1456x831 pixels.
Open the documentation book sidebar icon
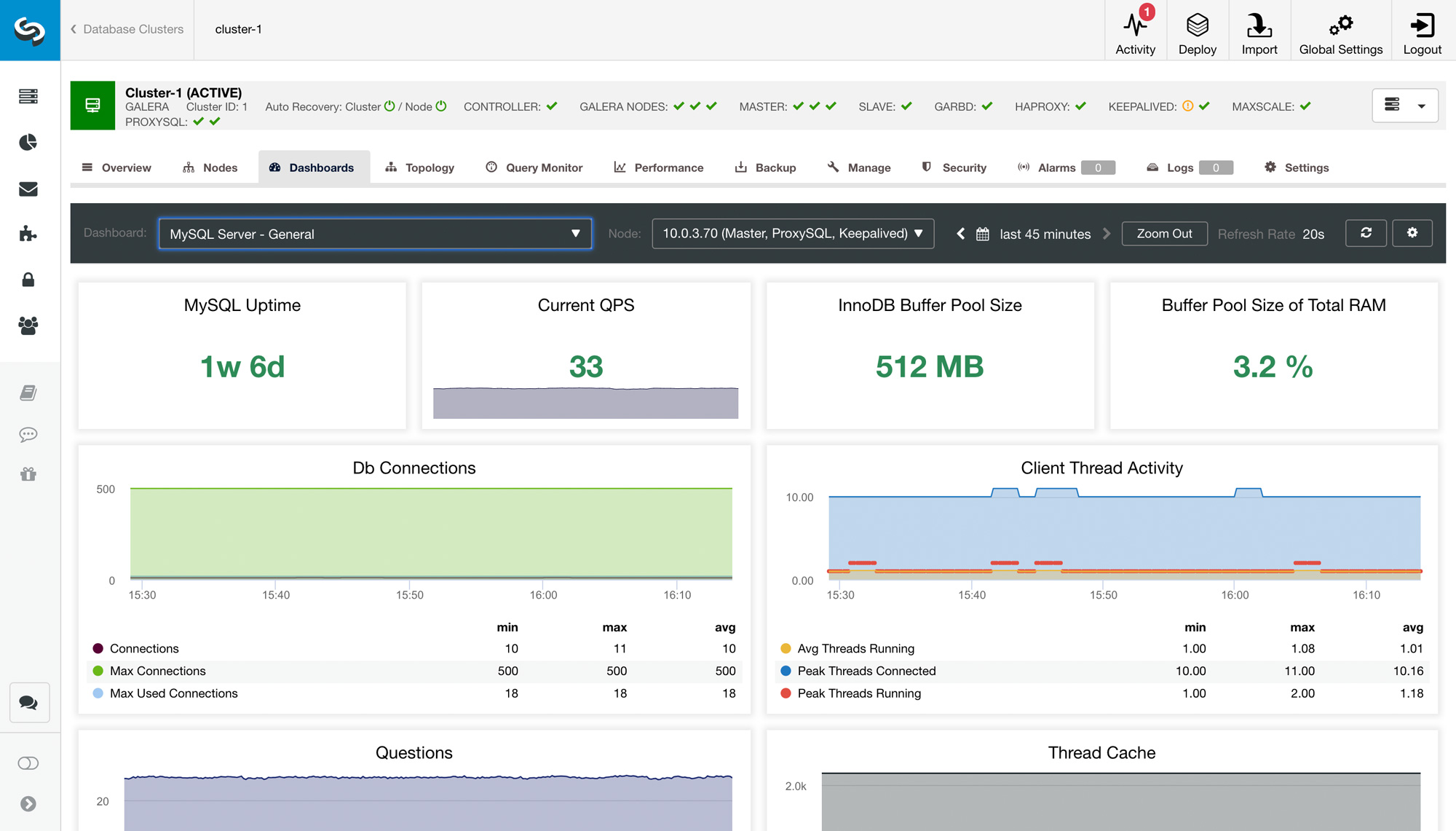point(28,393)
